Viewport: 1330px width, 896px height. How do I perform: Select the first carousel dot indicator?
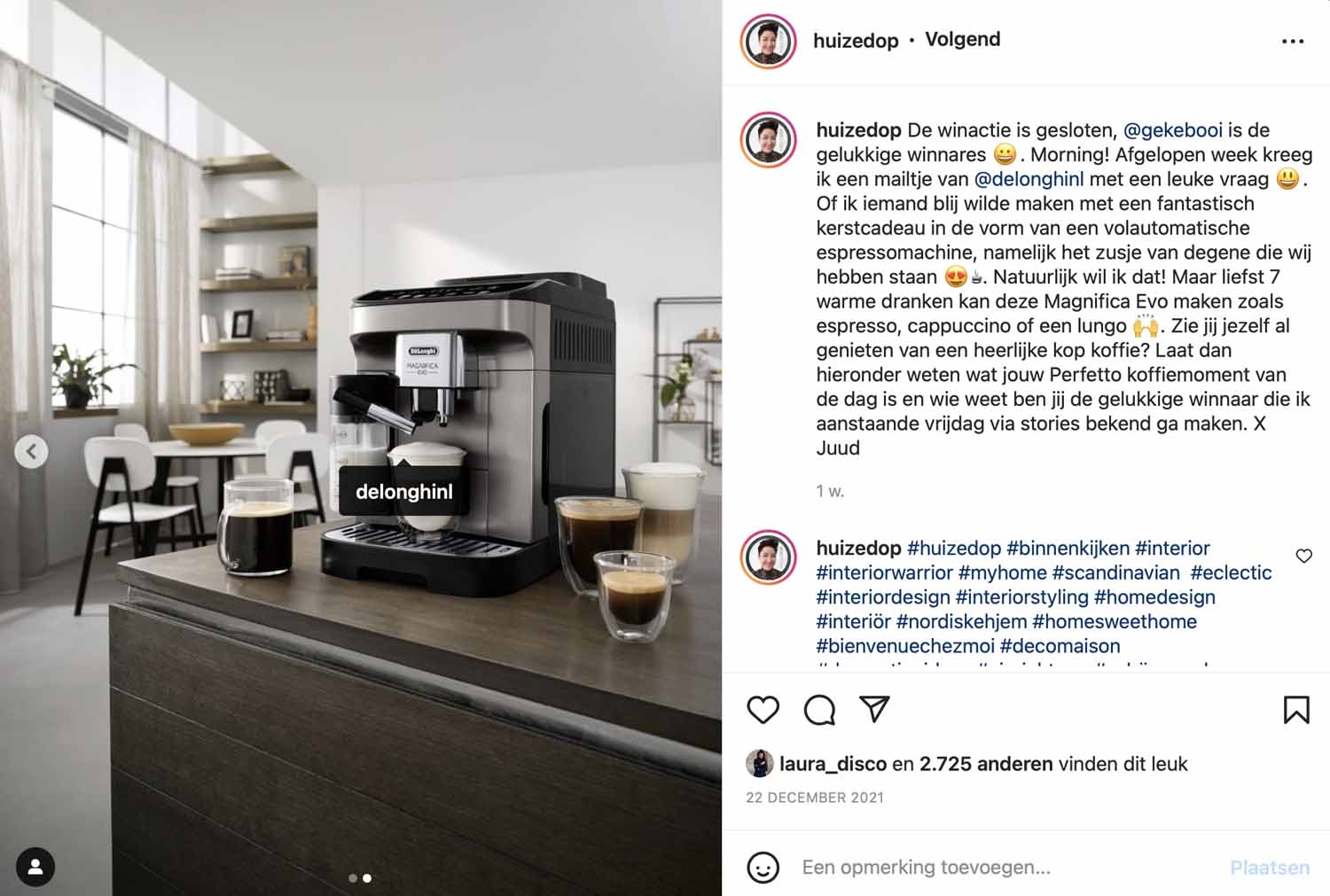(353, 878)
